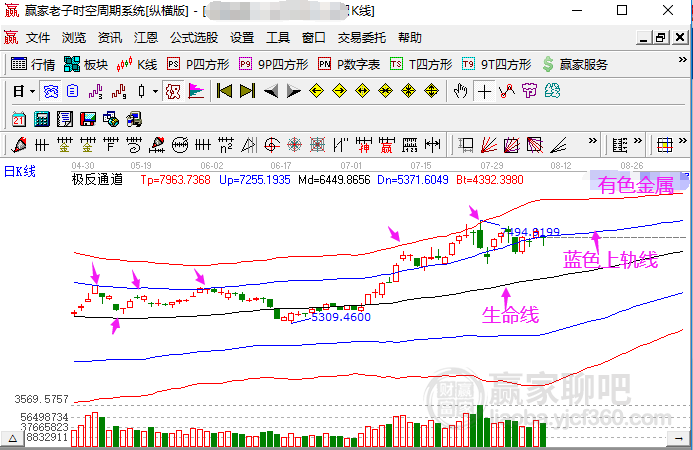The height and width of the screenshot is (450, 693).
Task: Click the black left triangle arrow
Action: coord(270,92)
